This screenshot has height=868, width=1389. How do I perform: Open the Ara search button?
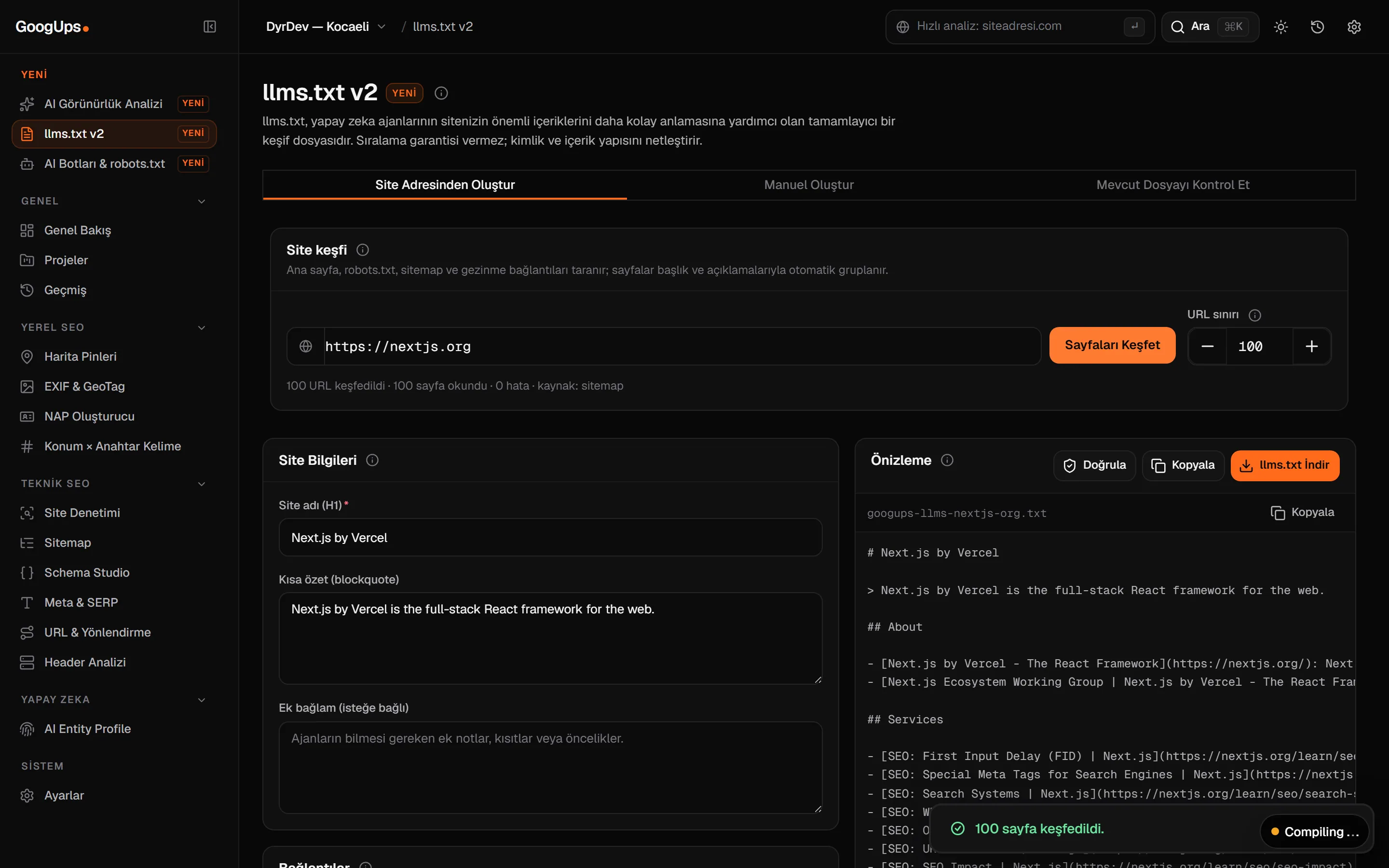[1210, 27]
